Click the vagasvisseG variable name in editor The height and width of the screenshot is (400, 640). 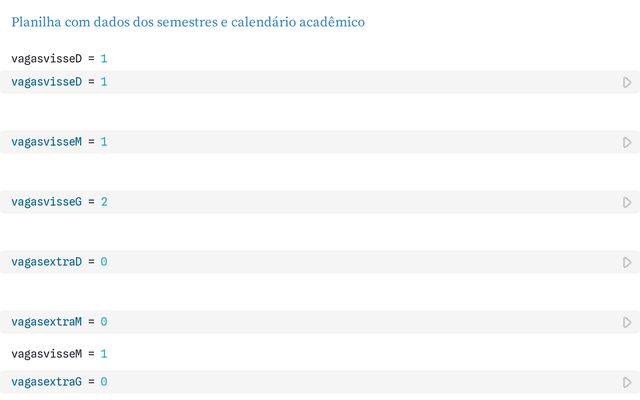(47, 202)
